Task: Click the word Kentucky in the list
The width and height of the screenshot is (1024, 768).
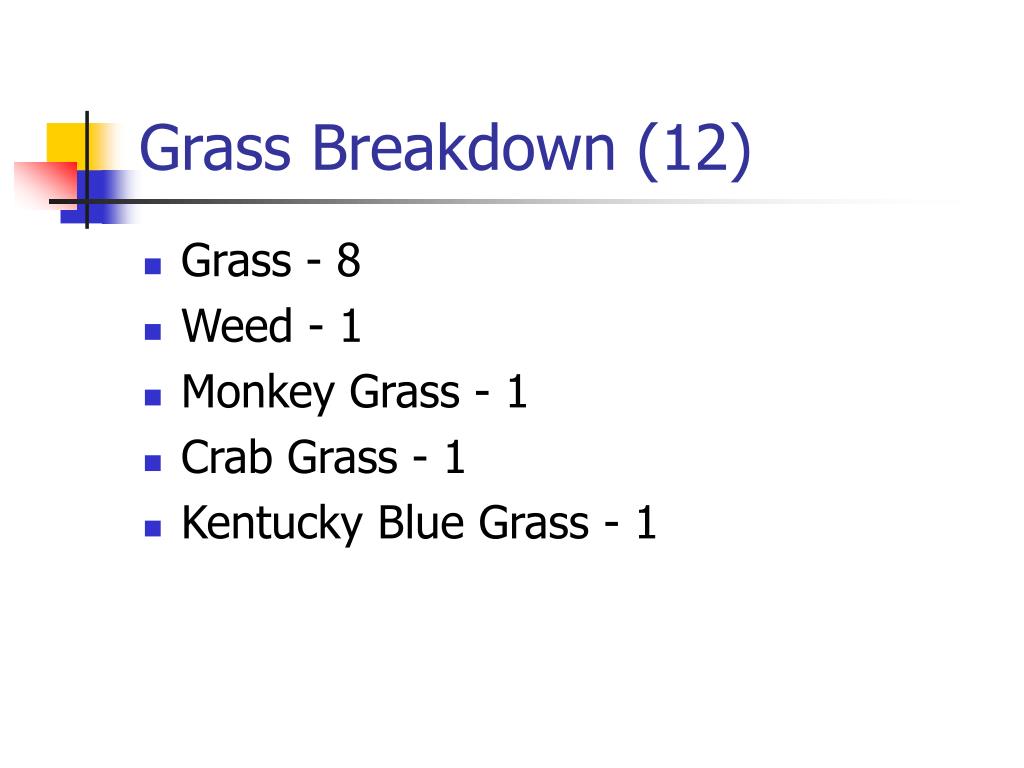Action: [272, 524]
